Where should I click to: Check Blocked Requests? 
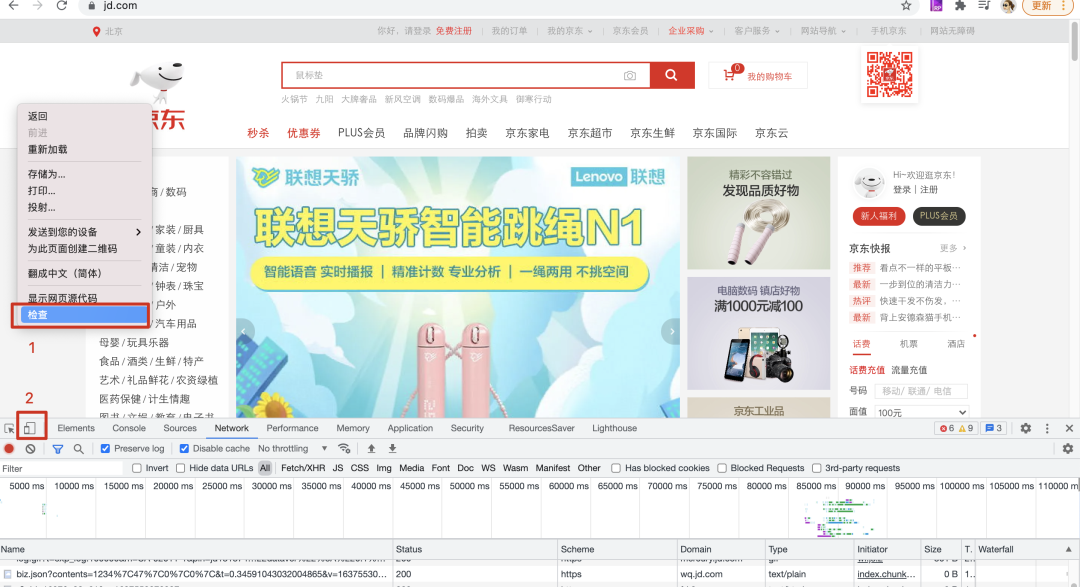(x=722, y=468)
